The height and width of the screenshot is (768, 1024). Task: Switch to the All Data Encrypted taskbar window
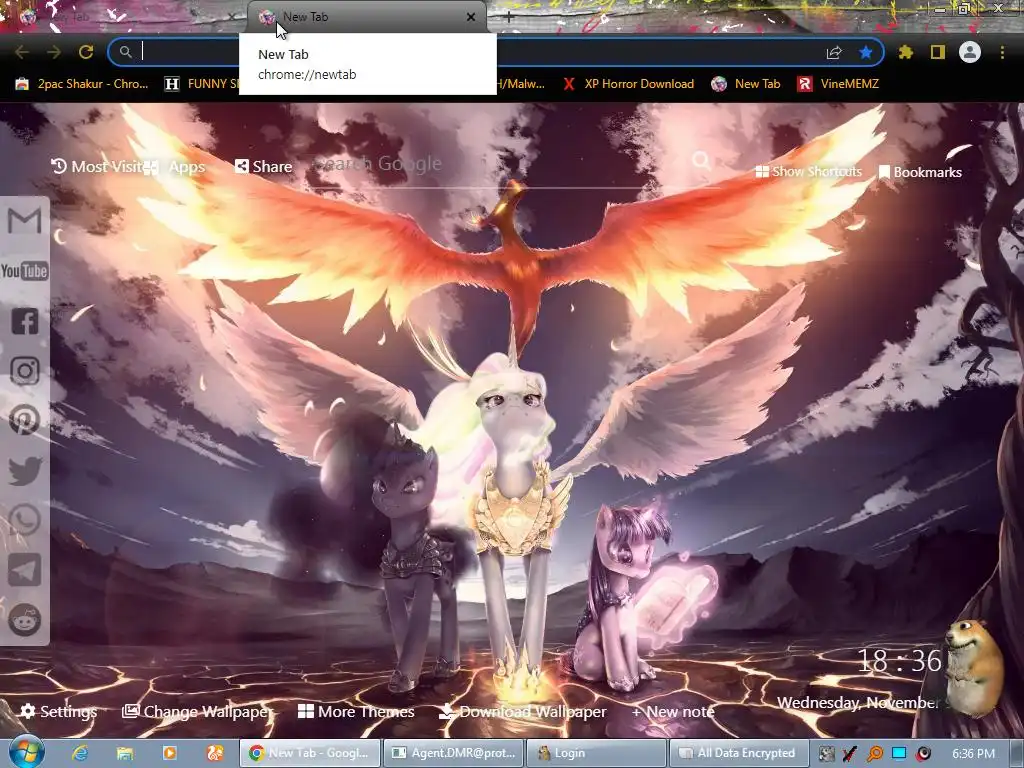click(738, 753)
